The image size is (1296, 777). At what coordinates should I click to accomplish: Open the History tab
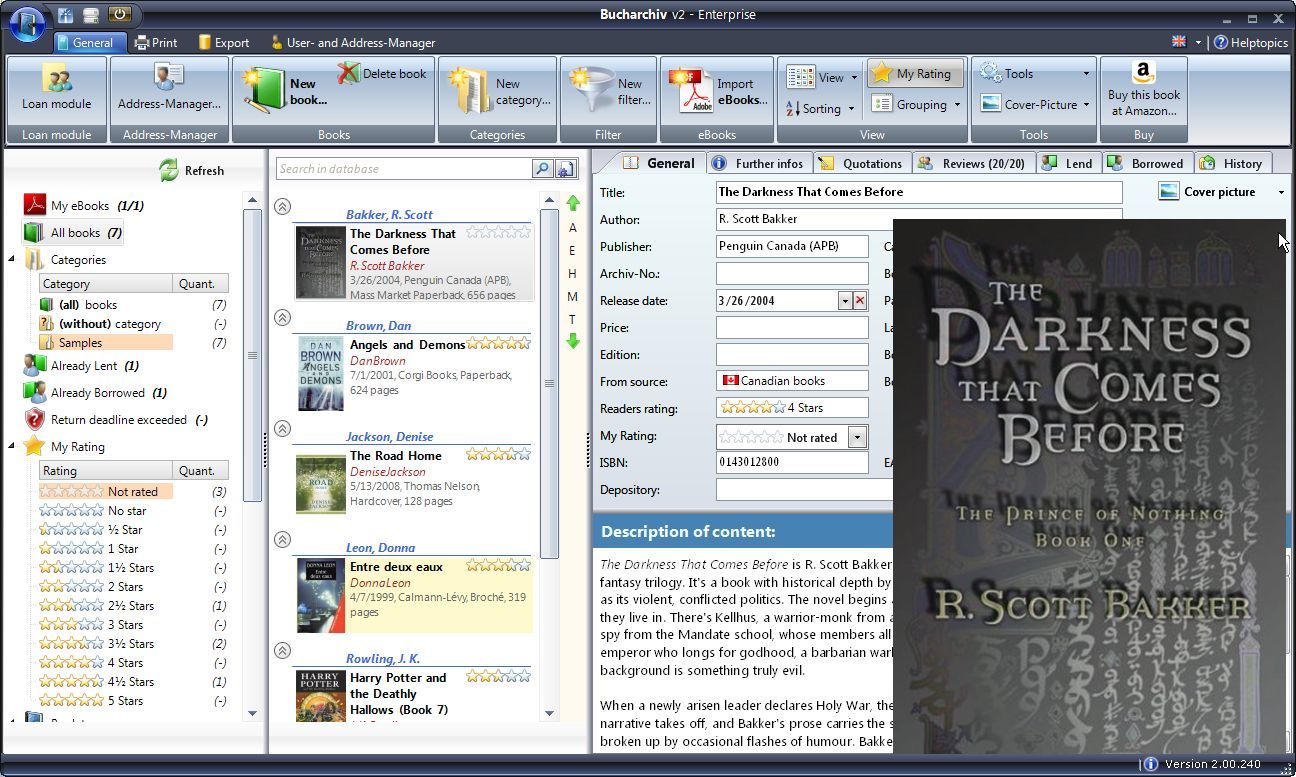pyautogui.click(x=1231, y=163)
